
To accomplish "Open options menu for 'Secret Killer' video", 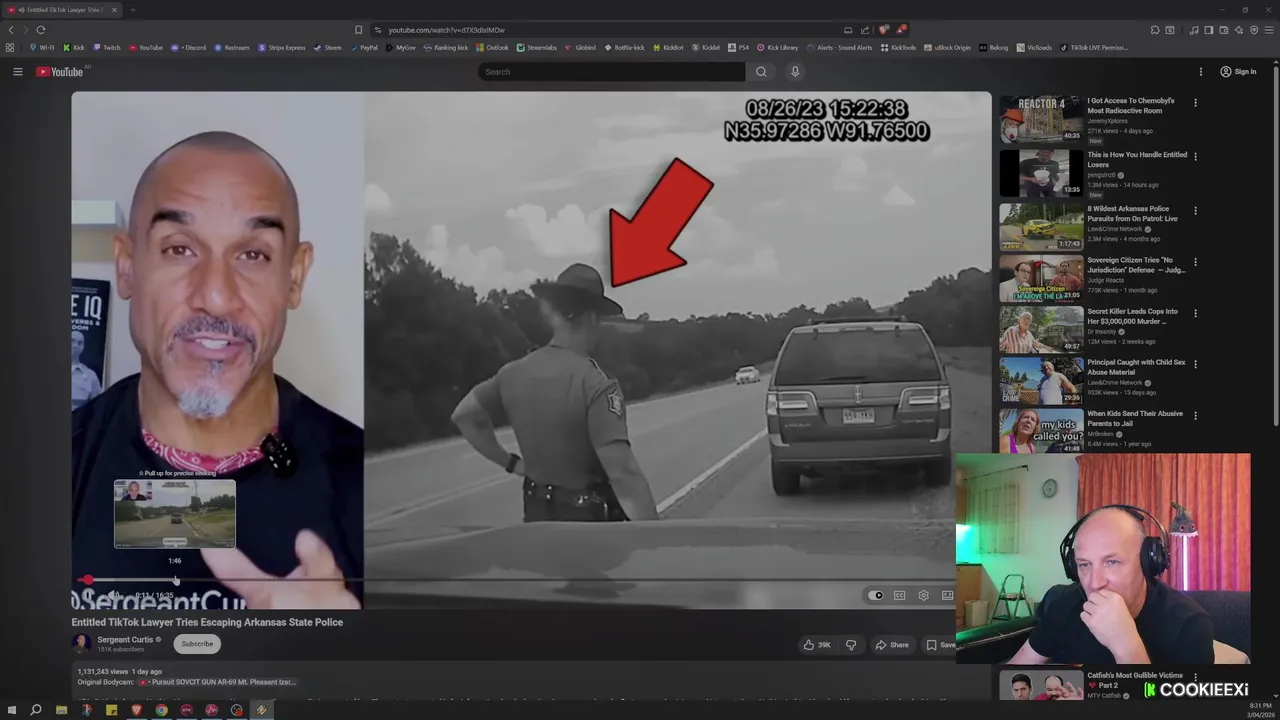I will coord(1195,313).
